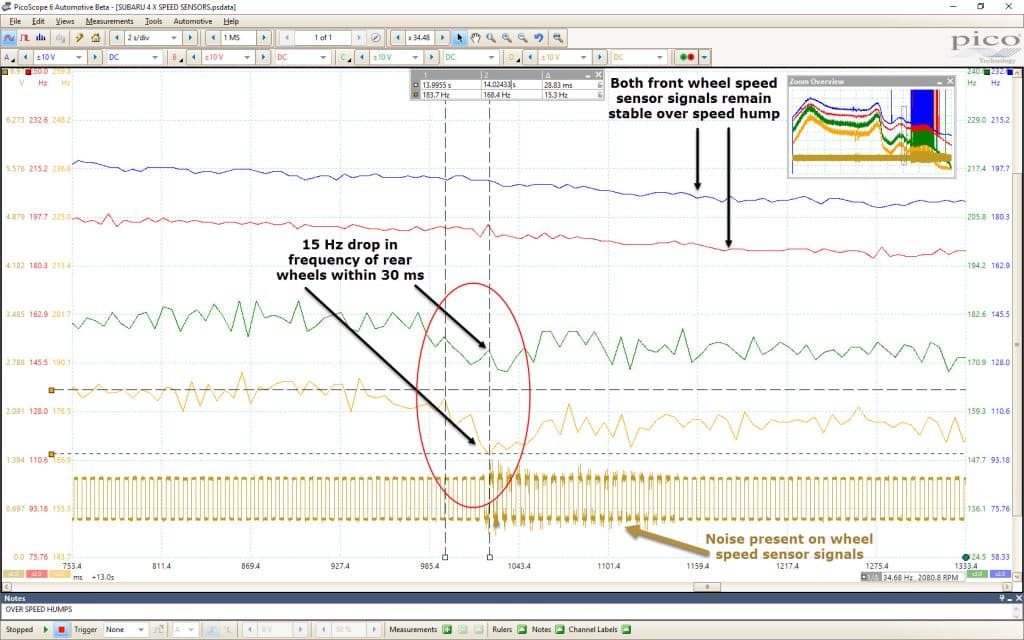1024x640 pixels.
Task: Click the second time ruler bottom handle
Action: tap(490, 557)
